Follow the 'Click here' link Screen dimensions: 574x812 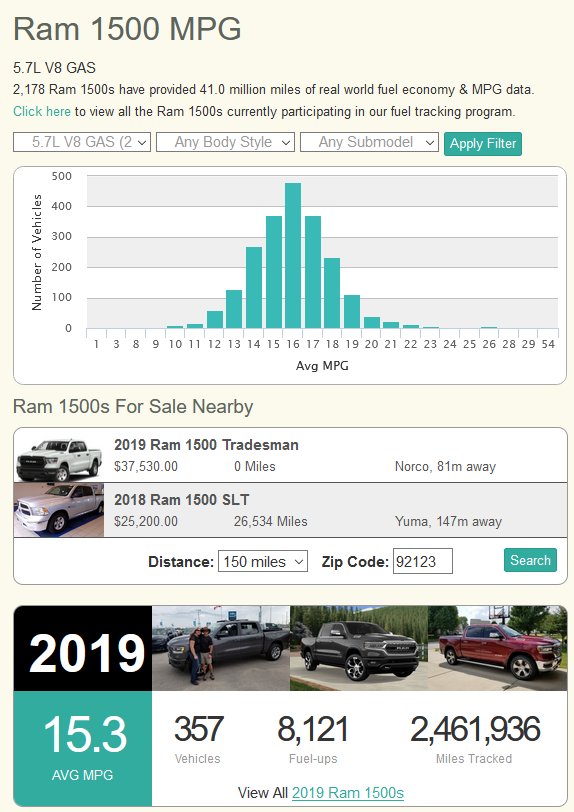tap(41, 111)
